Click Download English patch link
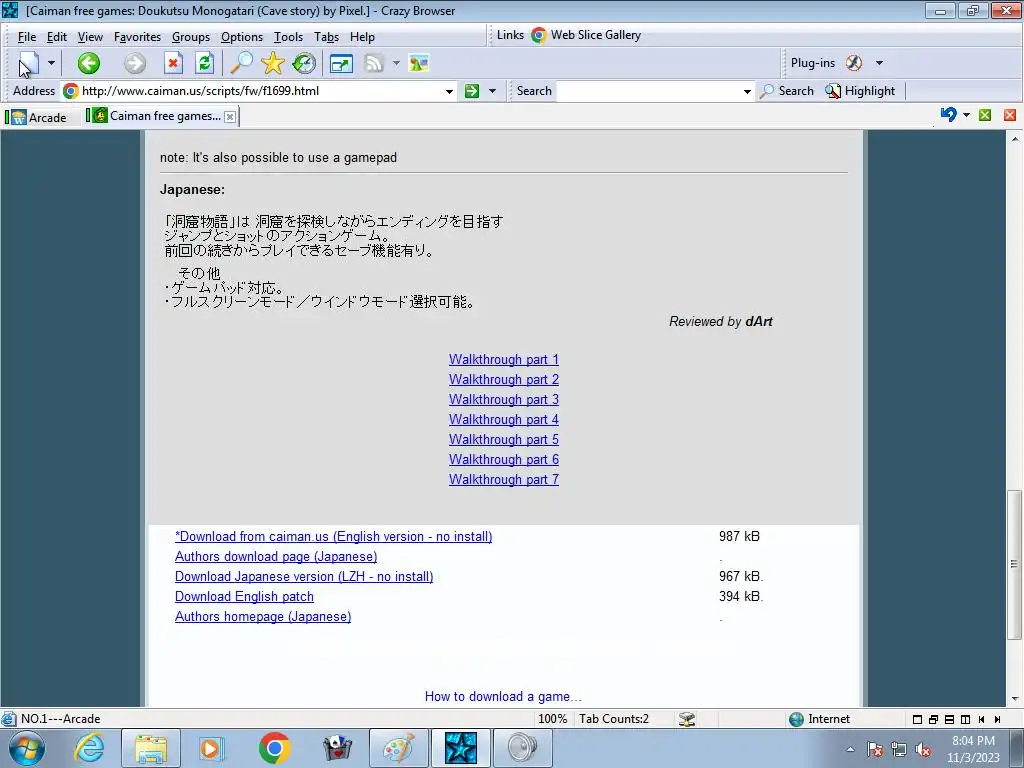Screen dimensions: 1024x768 click(x=244, y=596)
